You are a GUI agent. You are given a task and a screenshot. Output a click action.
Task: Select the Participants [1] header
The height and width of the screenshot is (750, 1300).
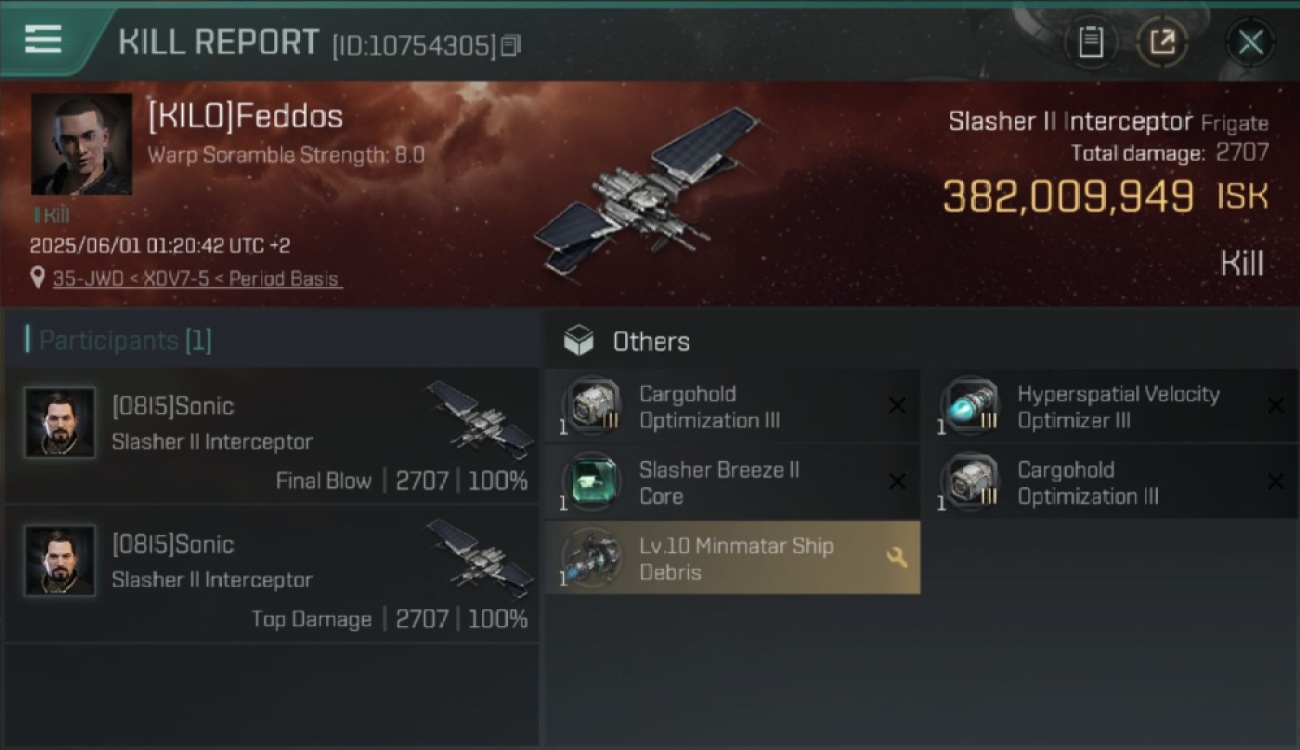click(x=118, y=340)
